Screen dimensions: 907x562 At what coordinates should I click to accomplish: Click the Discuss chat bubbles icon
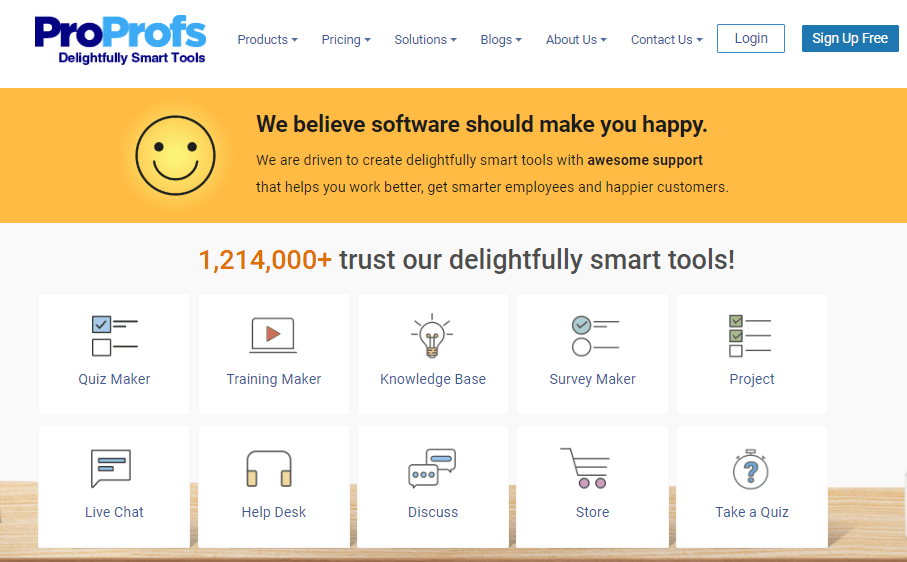coord(432,468)
